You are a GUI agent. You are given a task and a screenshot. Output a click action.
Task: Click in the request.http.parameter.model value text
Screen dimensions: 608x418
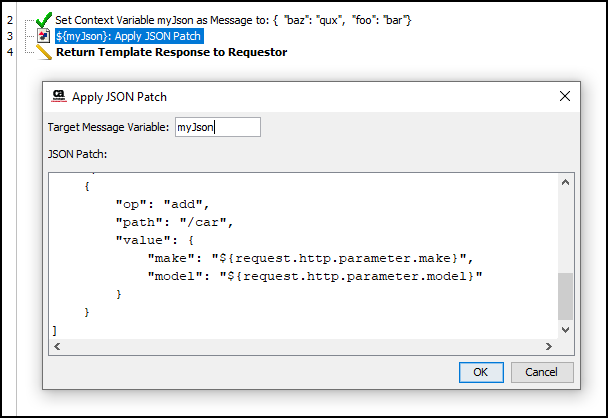(351, 276)
